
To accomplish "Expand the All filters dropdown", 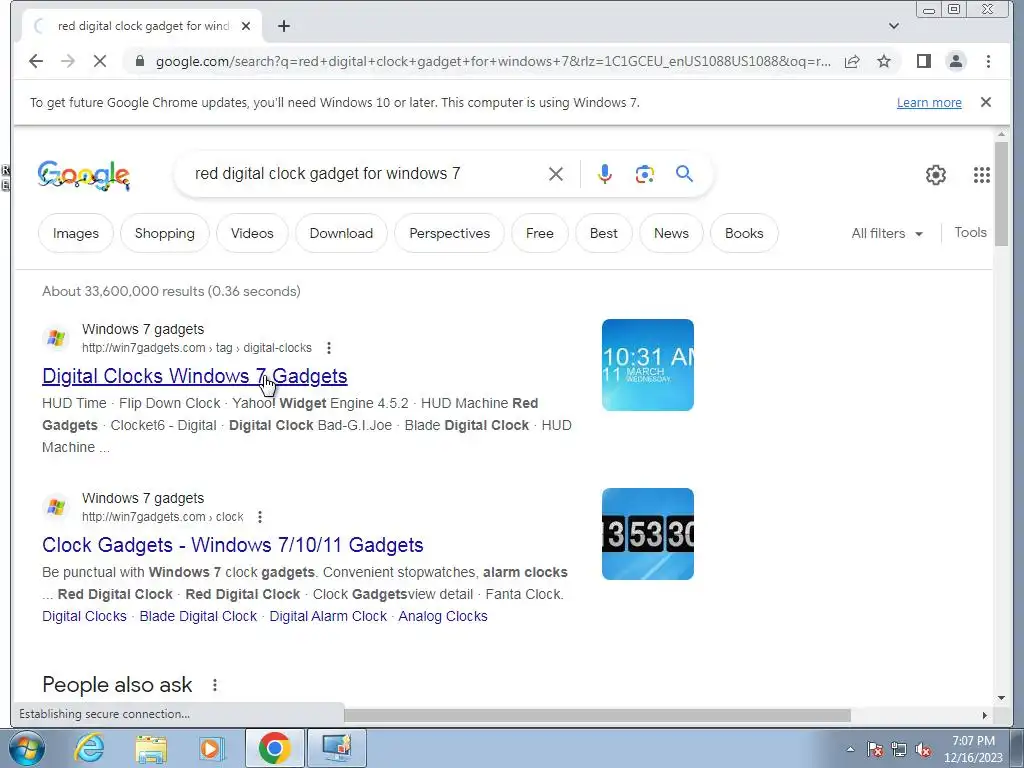I will tap(887, 233).
